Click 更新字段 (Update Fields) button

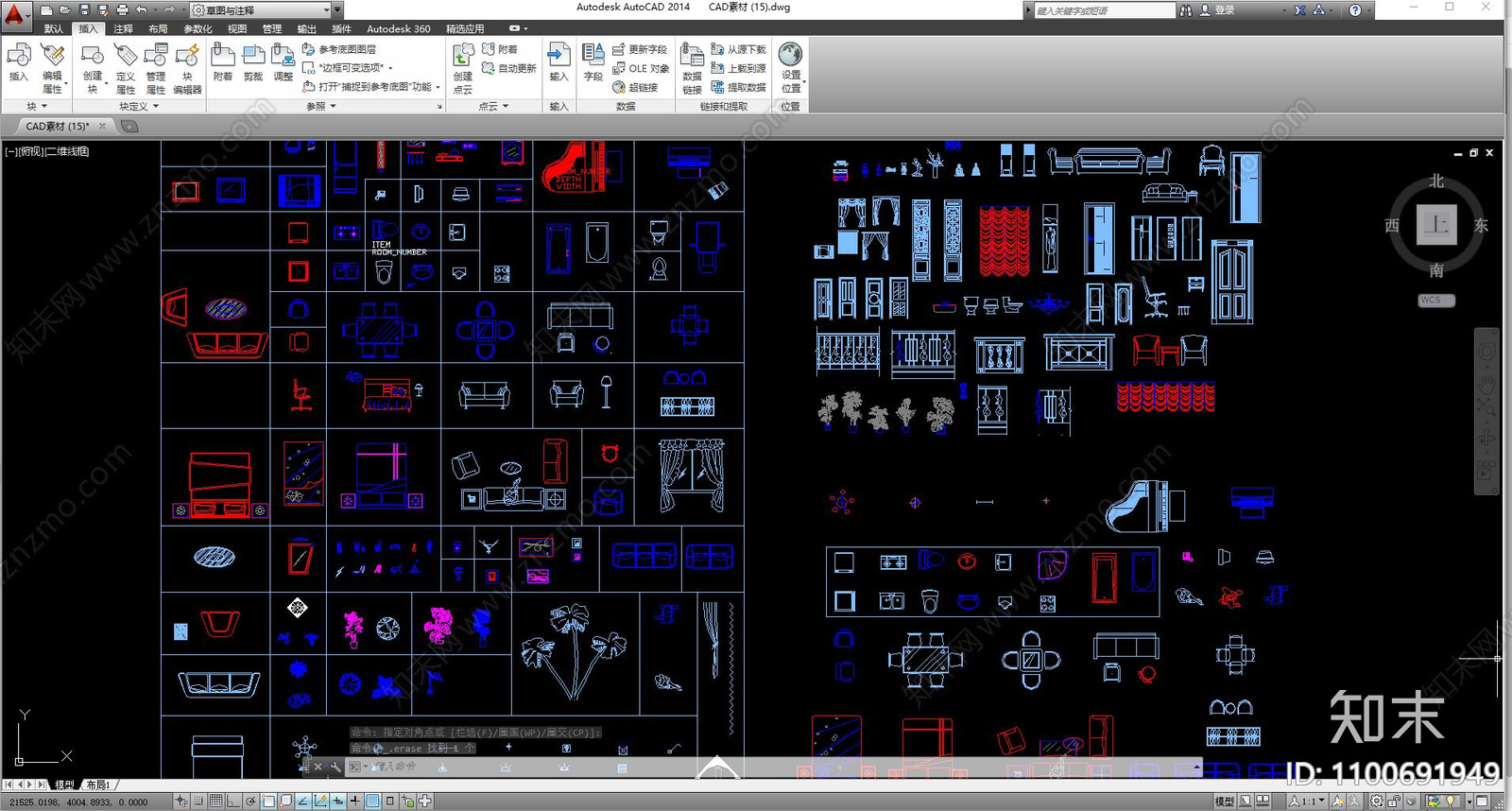pos(639,49)
